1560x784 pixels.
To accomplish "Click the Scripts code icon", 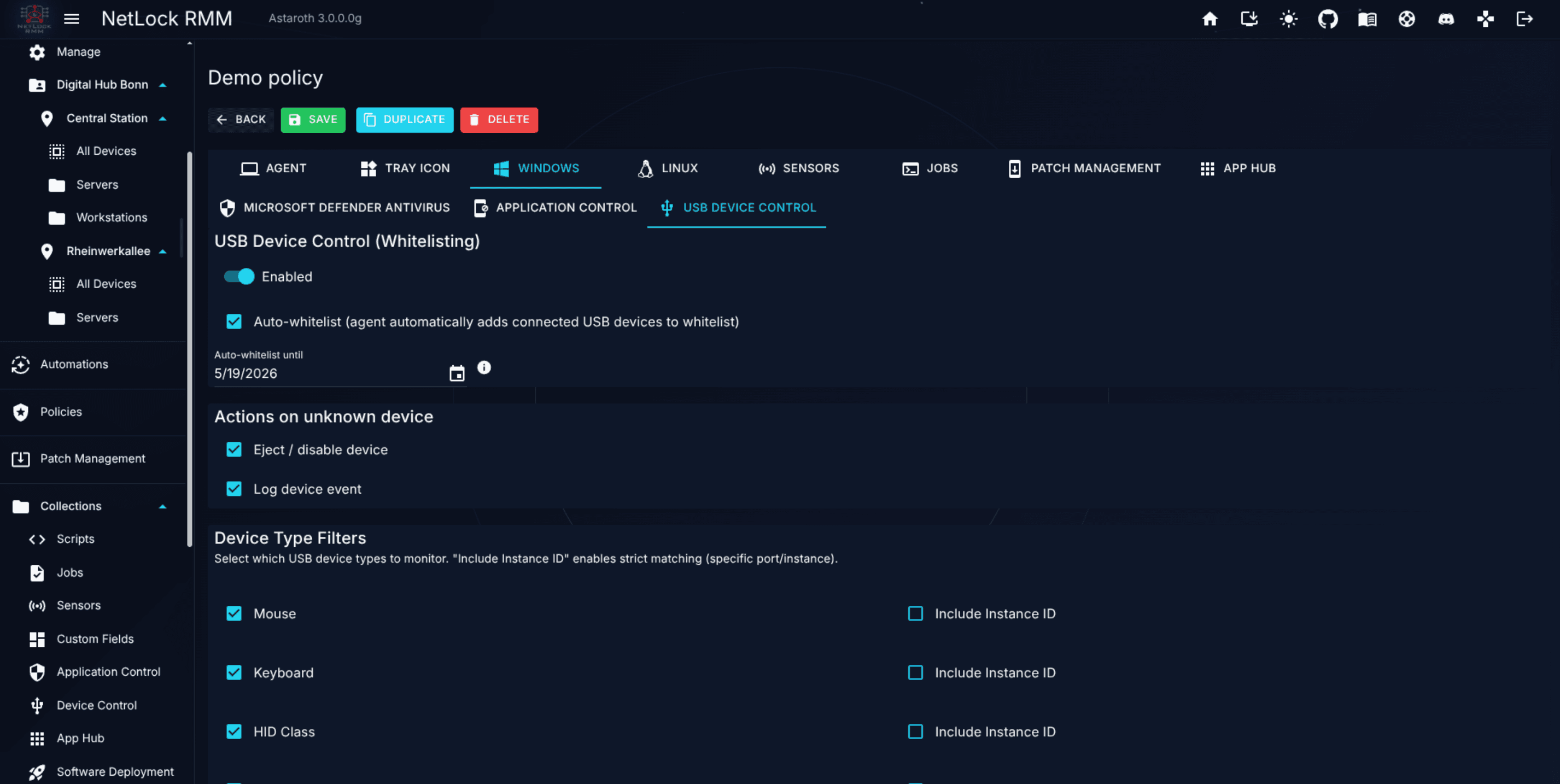I will [x=37, y=539].
